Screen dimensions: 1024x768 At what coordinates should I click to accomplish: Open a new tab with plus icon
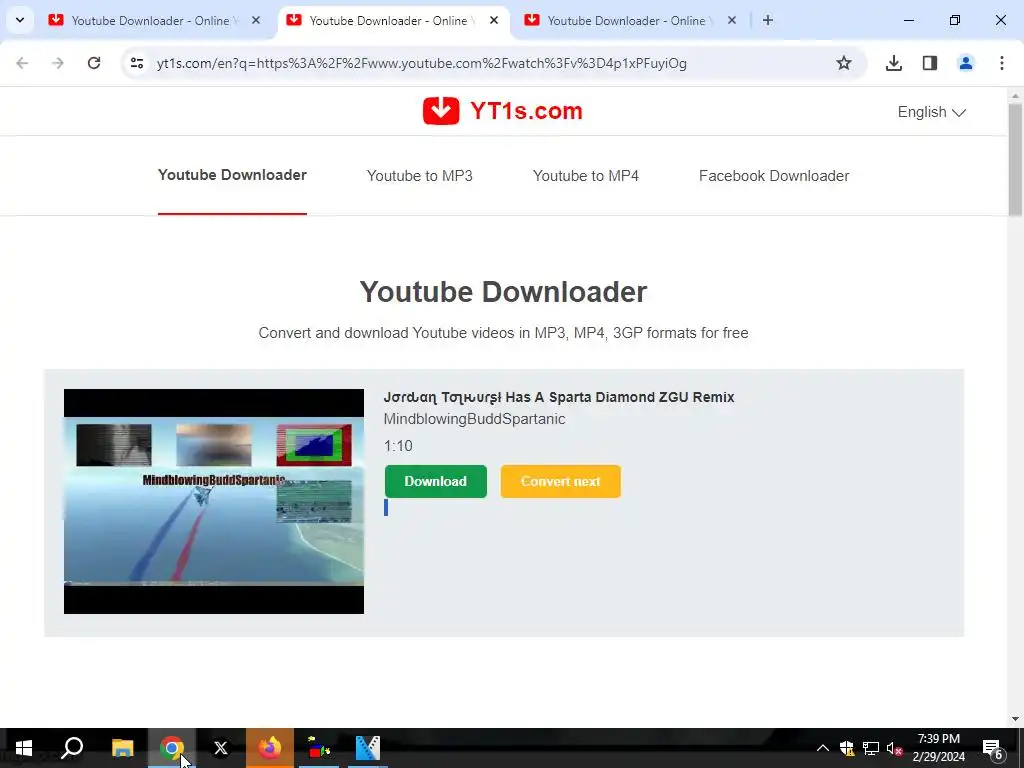[x=768, y=20]
